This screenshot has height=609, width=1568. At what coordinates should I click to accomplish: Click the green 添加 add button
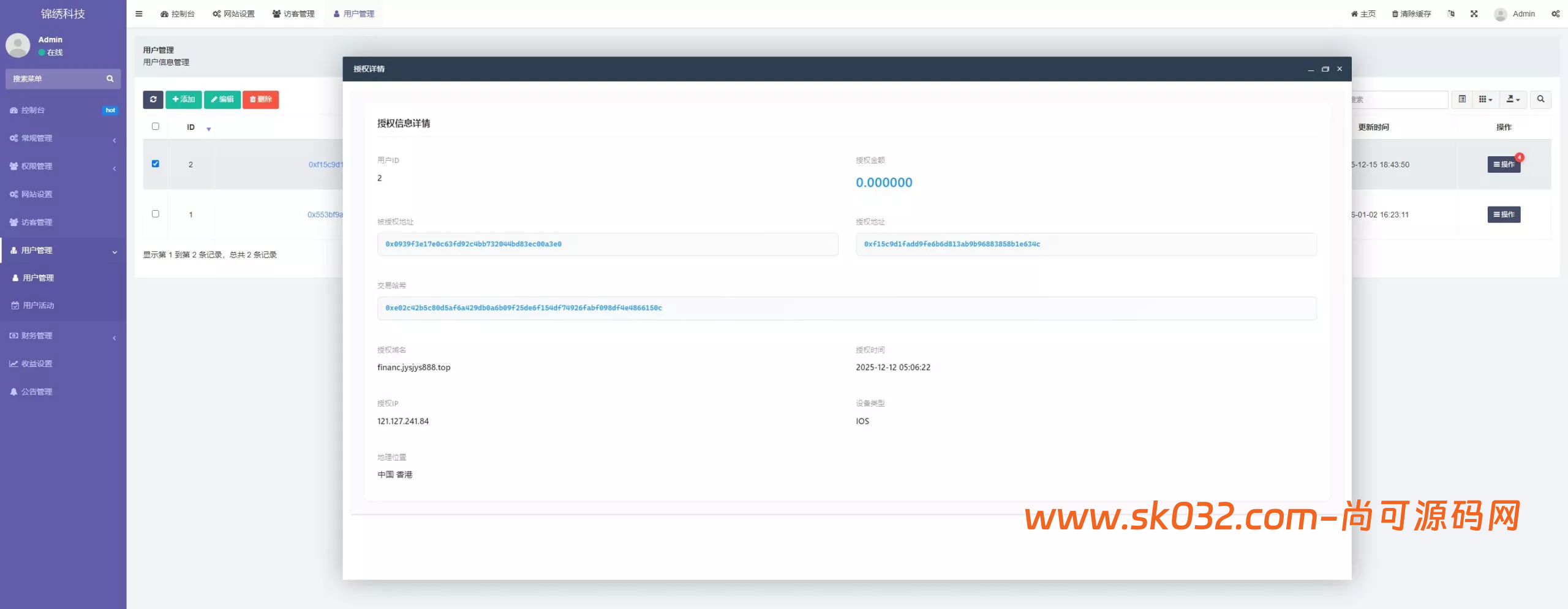[x=183, y=99]
